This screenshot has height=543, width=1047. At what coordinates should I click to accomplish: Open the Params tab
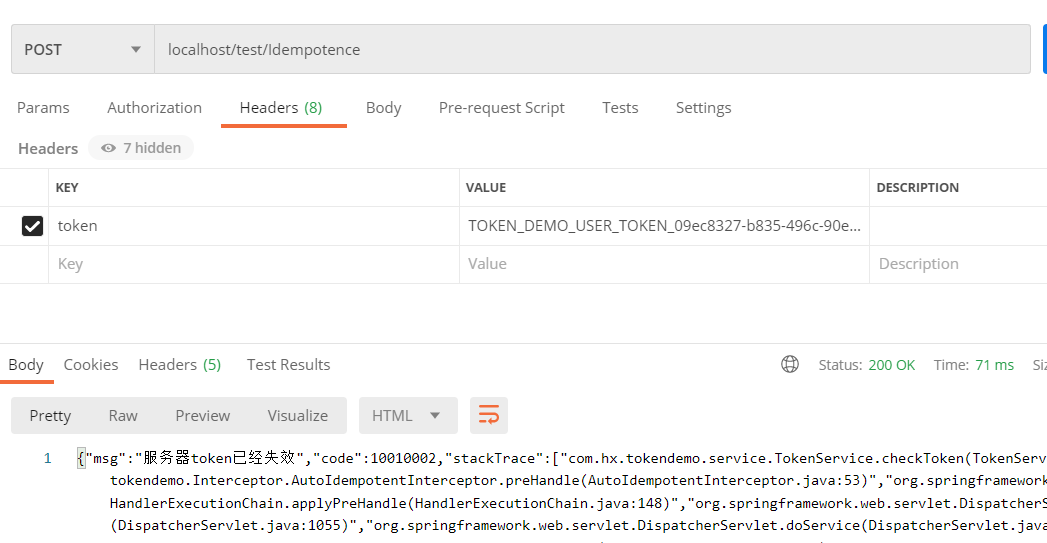pyautogui.click(x=43, y=108)
